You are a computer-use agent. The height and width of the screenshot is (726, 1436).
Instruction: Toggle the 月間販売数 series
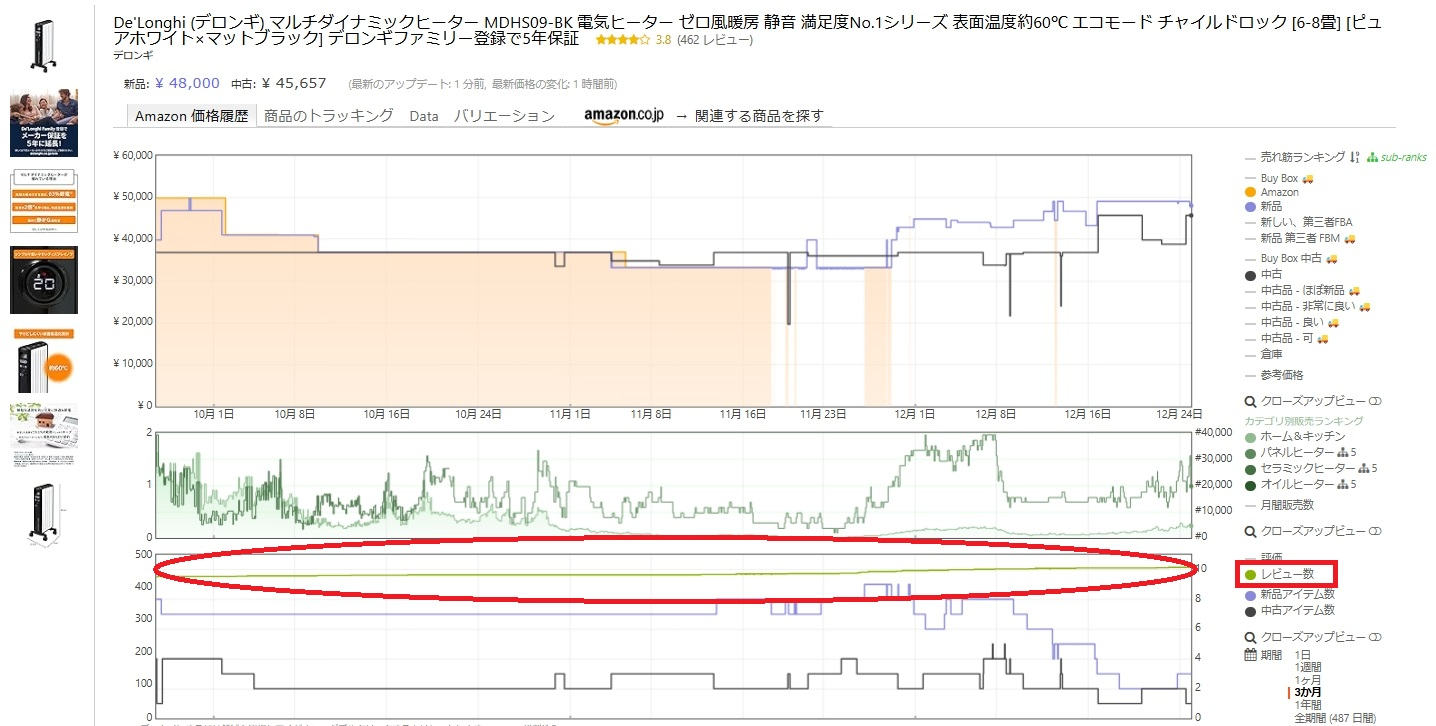(x=1279, y=505)
